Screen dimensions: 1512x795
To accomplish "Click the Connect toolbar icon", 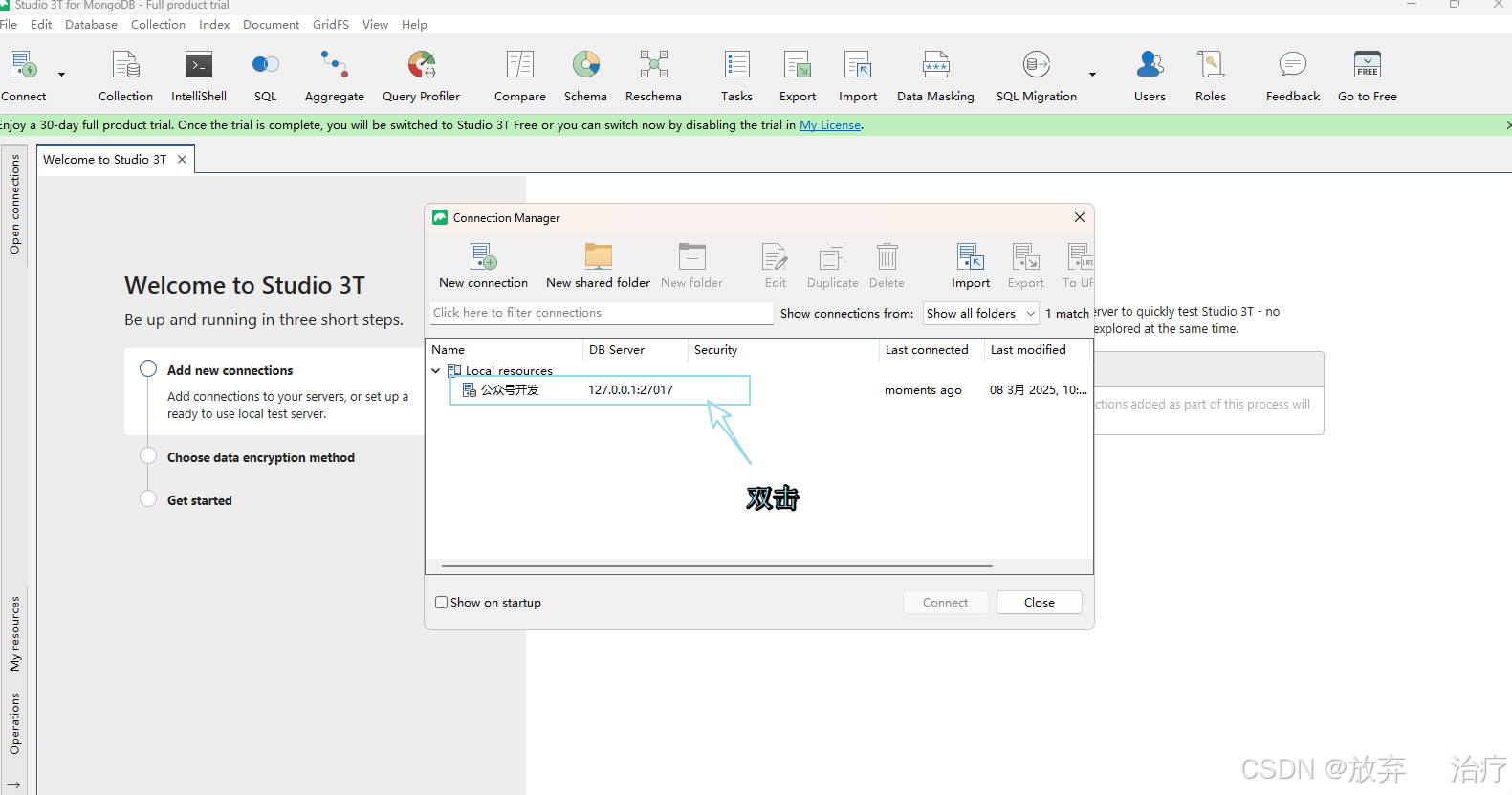I will [24, 66].
